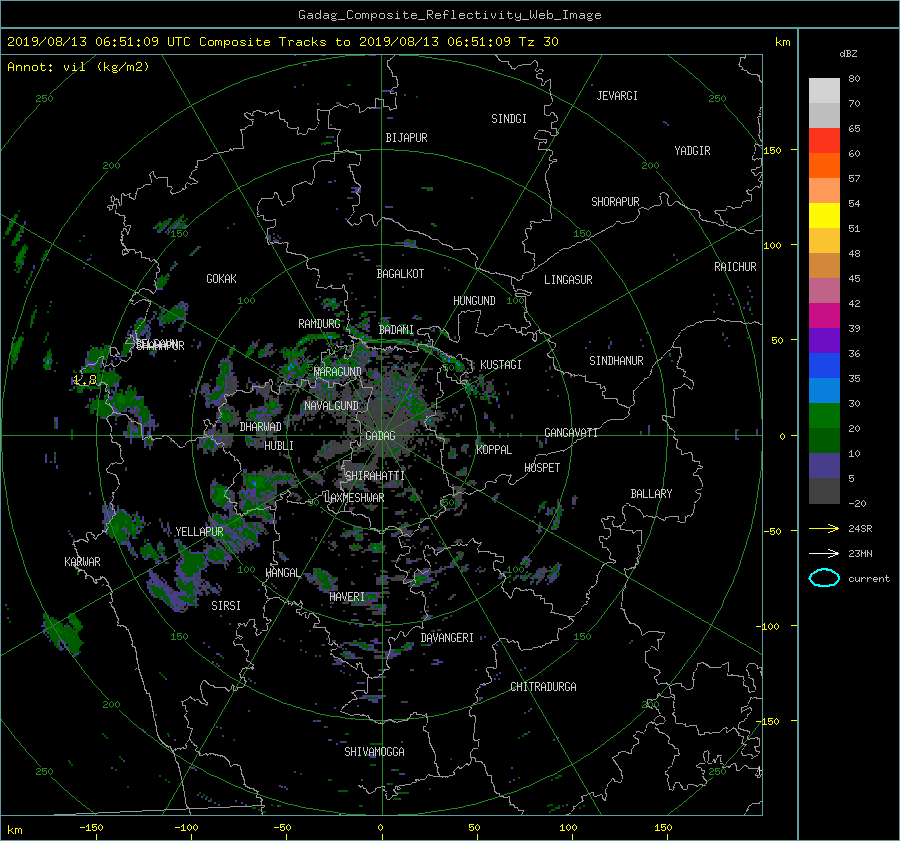The height and width of the screenshot is (841, 900).
Task: Click the white 23MN arrow legend icon
Action: click(824, 553)
